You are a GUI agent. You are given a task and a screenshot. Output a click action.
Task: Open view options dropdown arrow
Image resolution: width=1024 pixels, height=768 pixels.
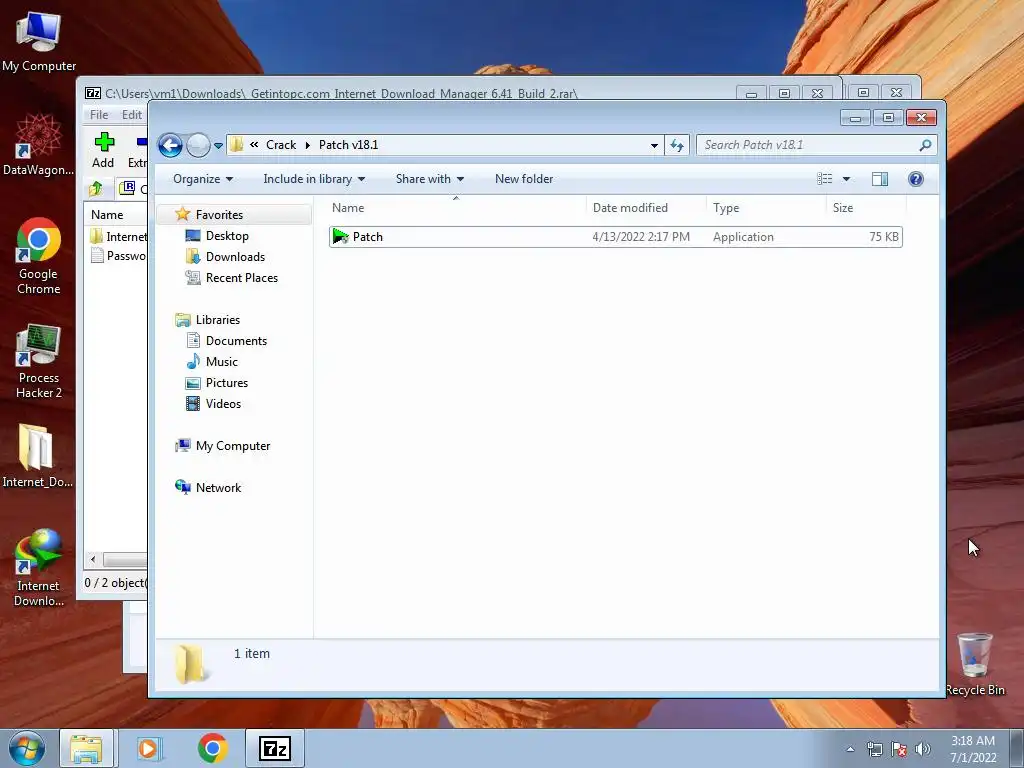[x=846, y=179]
